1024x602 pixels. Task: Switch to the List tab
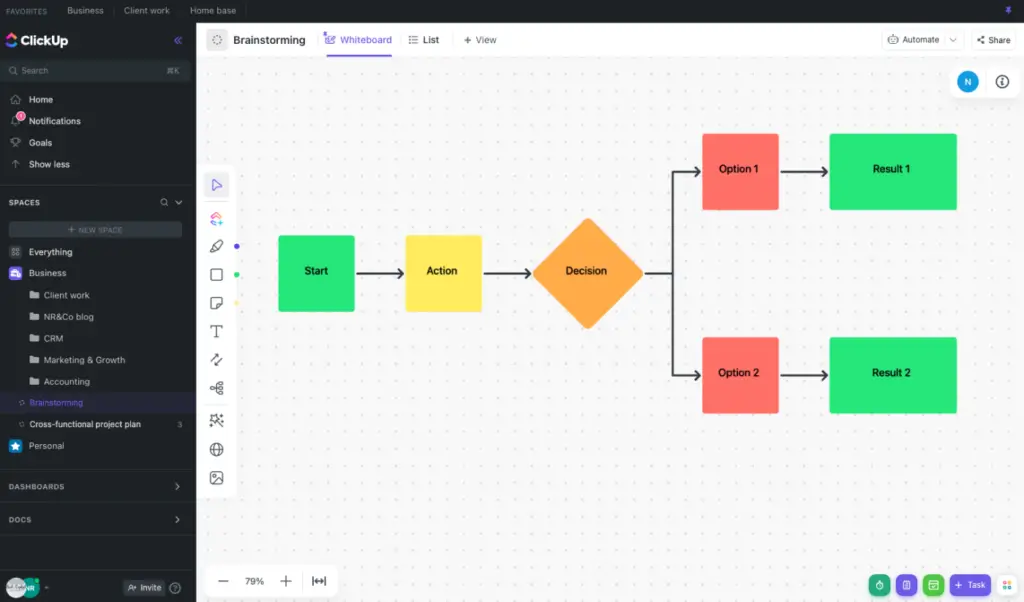tap(424, 40)
